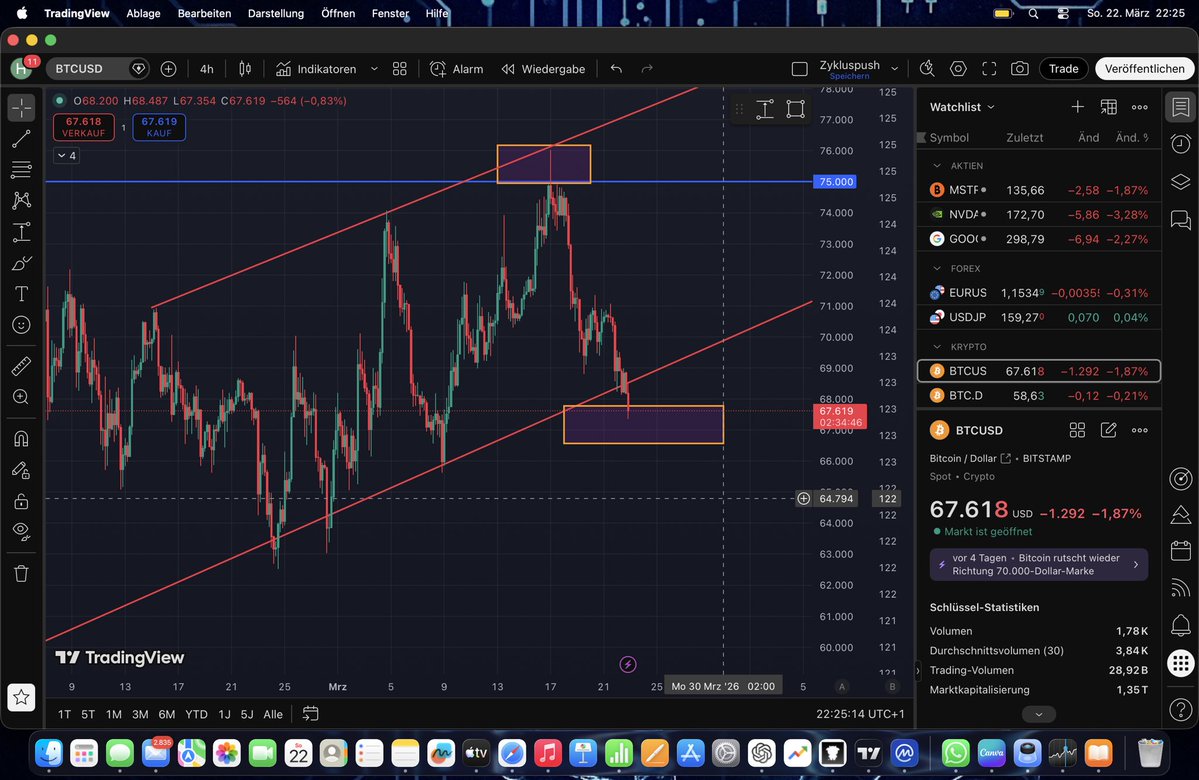Open the alerts clock panel icon
This screenshot has width=1199, height=780.
pos(1181,143)
